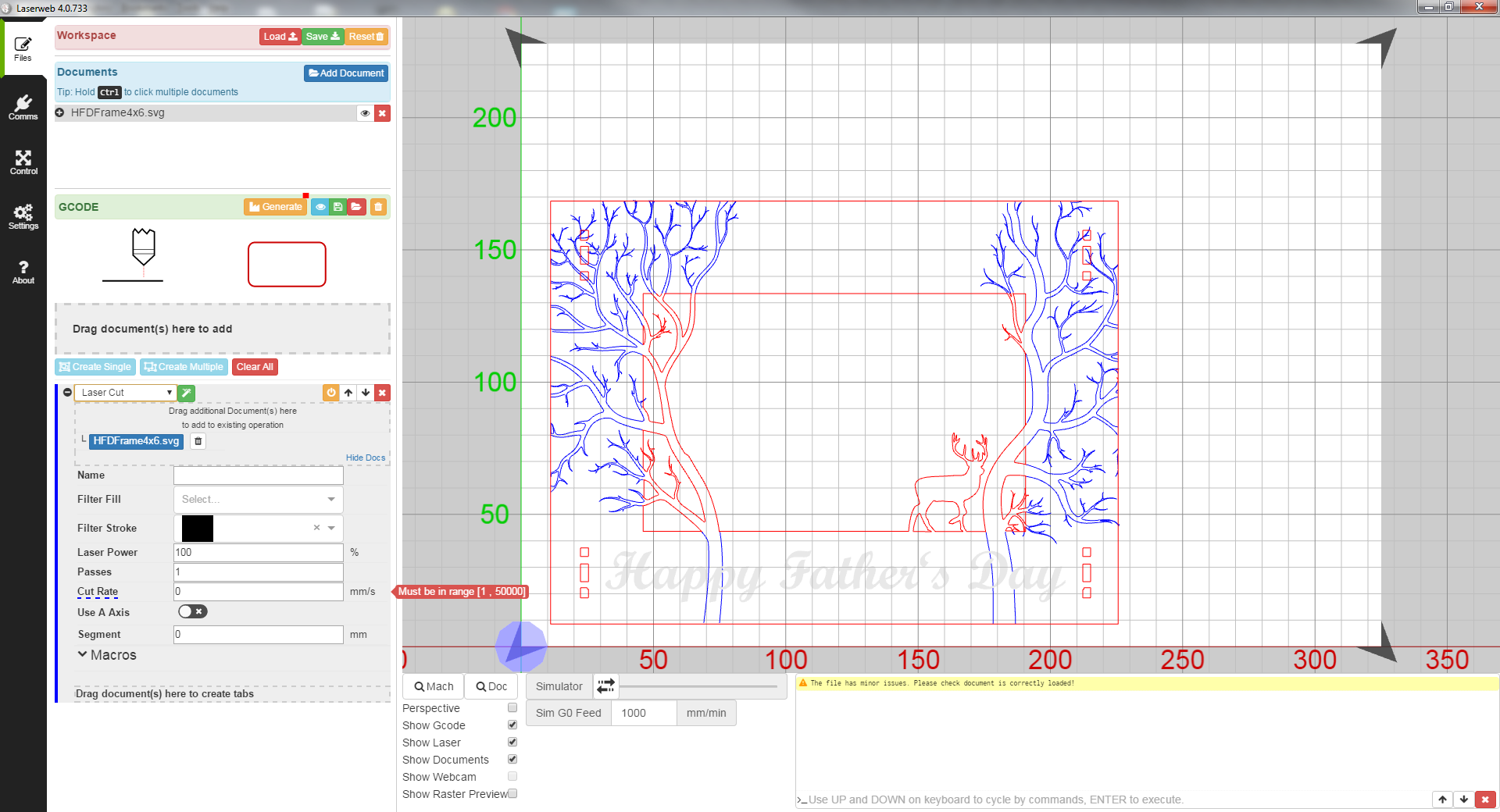This screenshot has height=812, width=1500.
Task: Open the About tab
Action: click(x=23, y=271)
